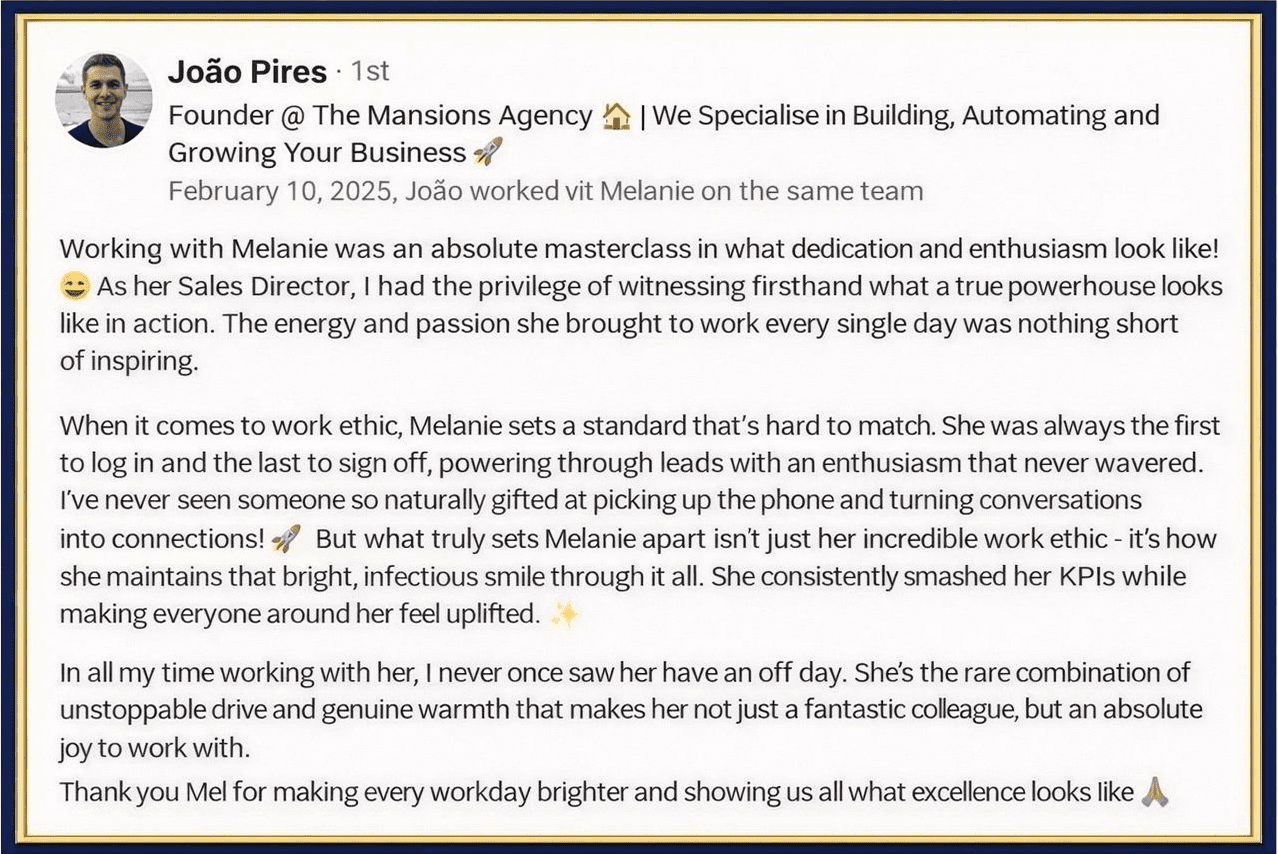Open the João Pires name link

(247, 72)
